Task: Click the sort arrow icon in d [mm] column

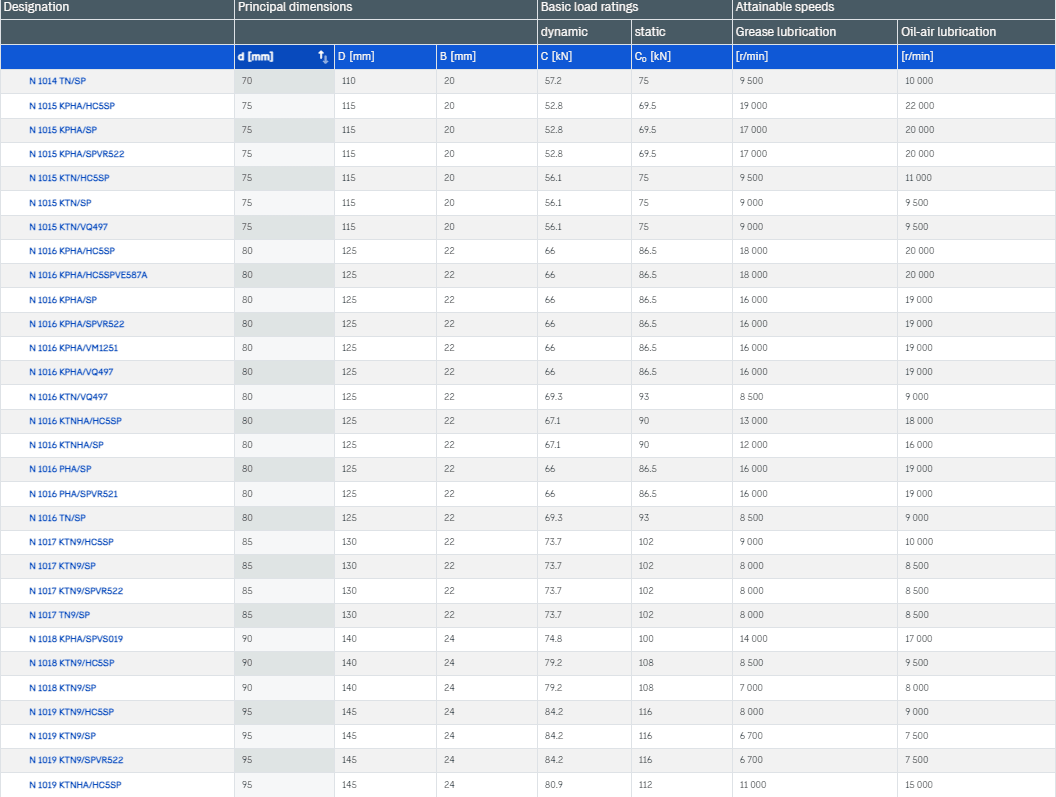Action: coord(323,57)
